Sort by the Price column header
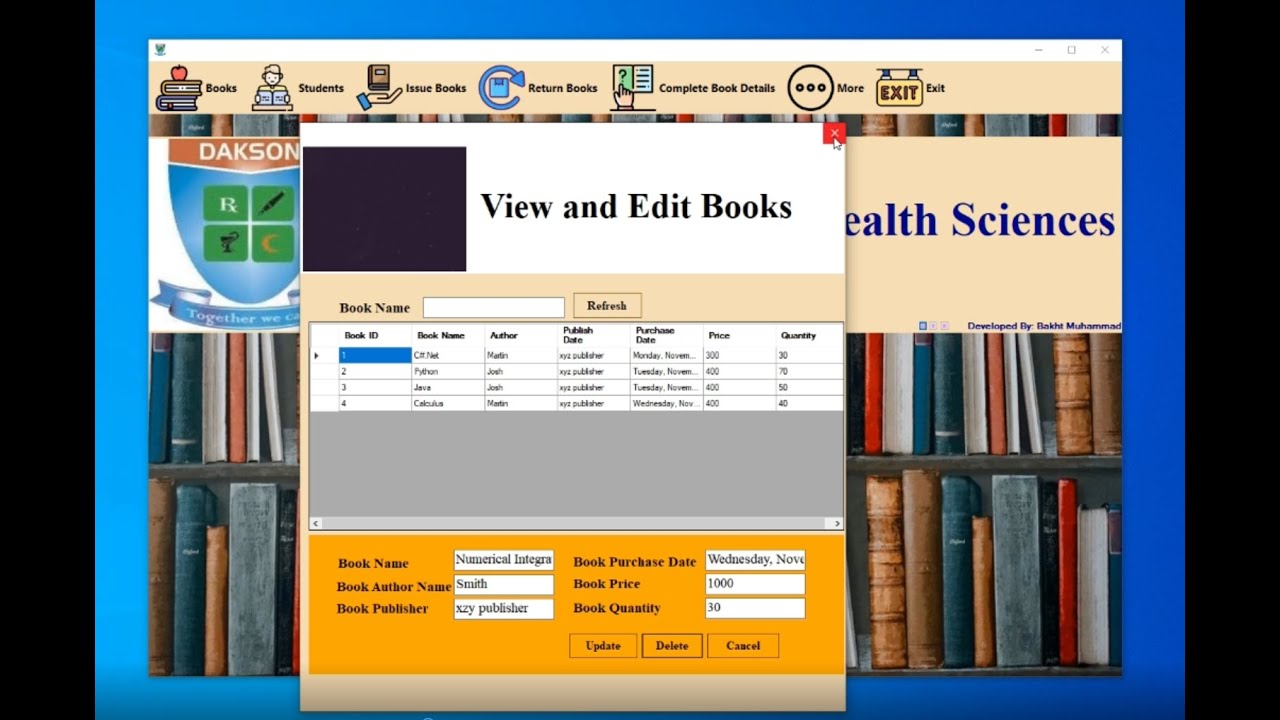This screenshot has height=720, width=1280. (740, 335)
